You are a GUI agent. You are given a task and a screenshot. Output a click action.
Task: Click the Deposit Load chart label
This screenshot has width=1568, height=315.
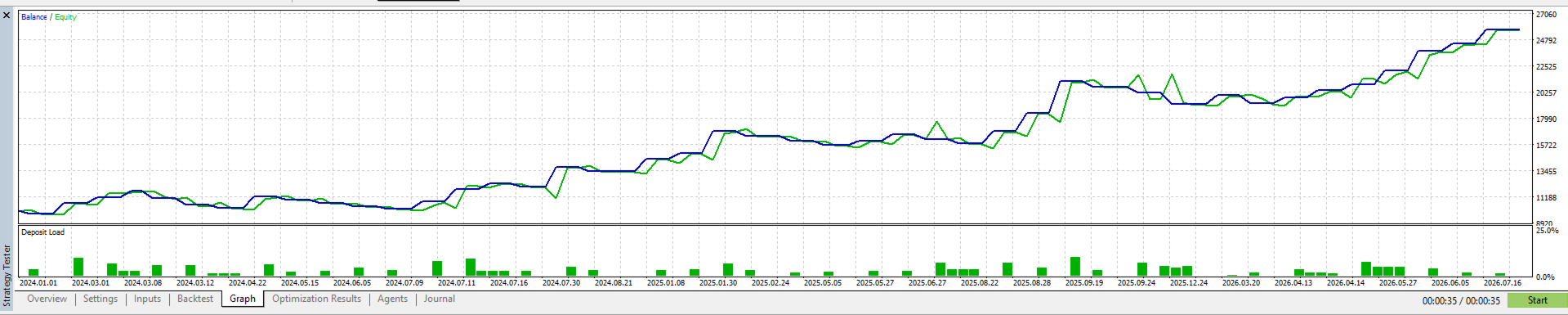coord(42,232)
